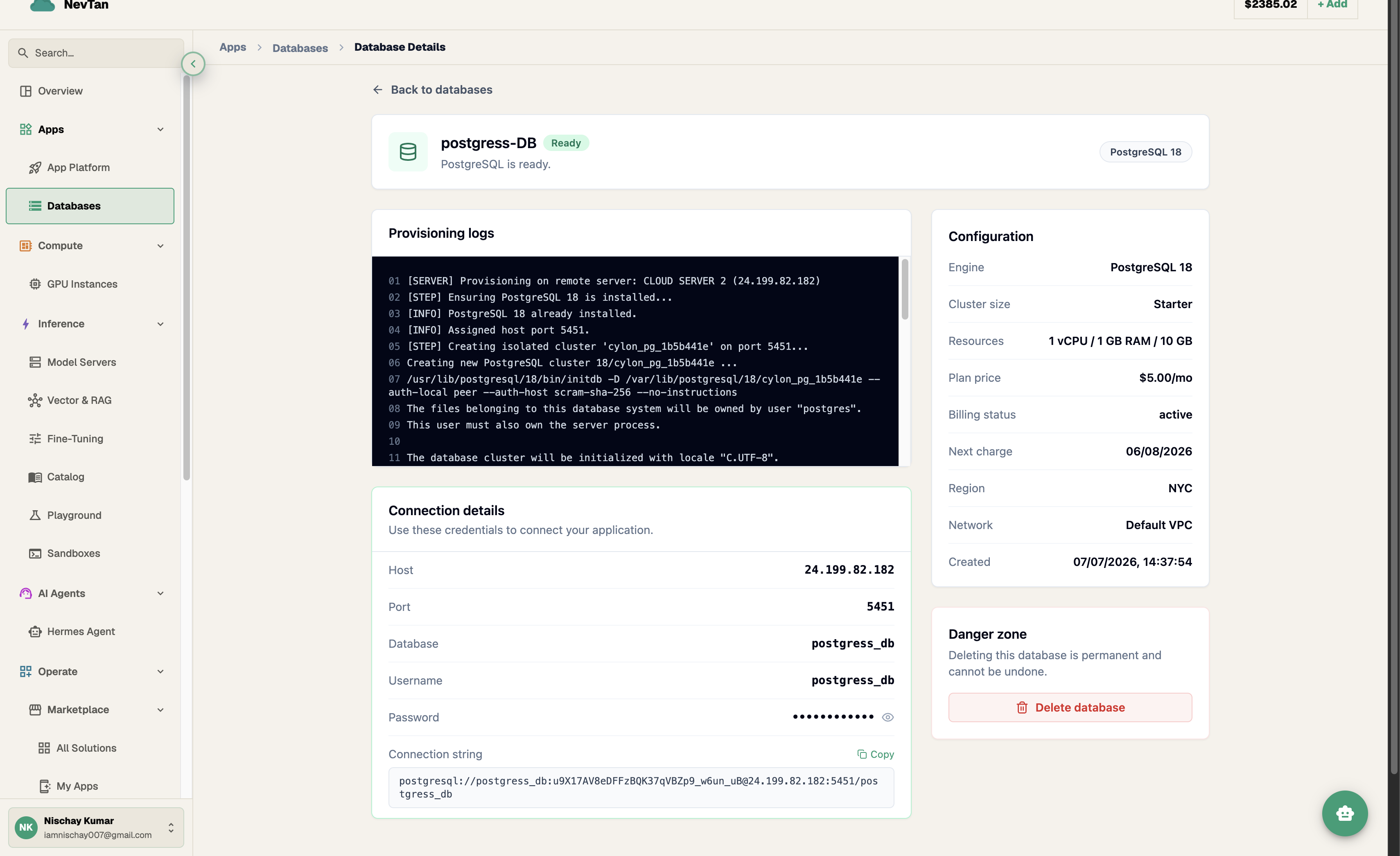Image resolution: width=1400 pixels, height=856 pixels.
Task: Collapse the AI Agents section chevron
Action: coord(160,593)
